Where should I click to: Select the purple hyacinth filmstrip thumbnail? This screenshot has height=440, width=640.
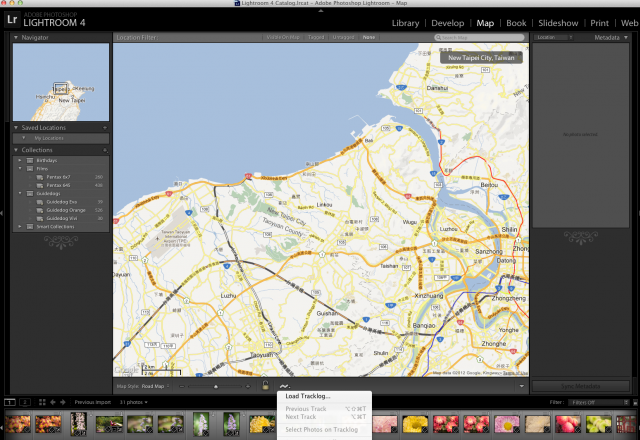coord(231,423)
